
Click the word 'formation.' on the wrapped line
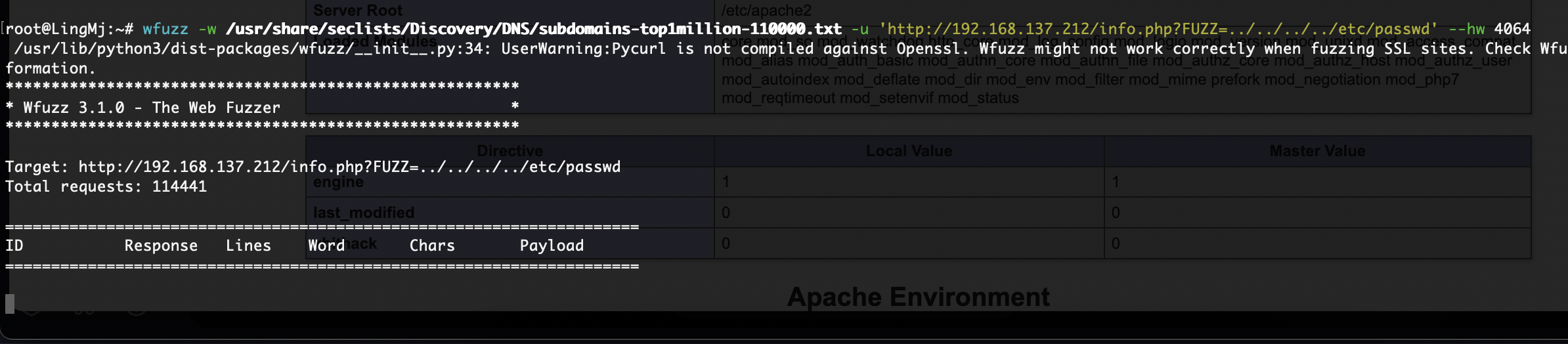(x=51, y=68)
